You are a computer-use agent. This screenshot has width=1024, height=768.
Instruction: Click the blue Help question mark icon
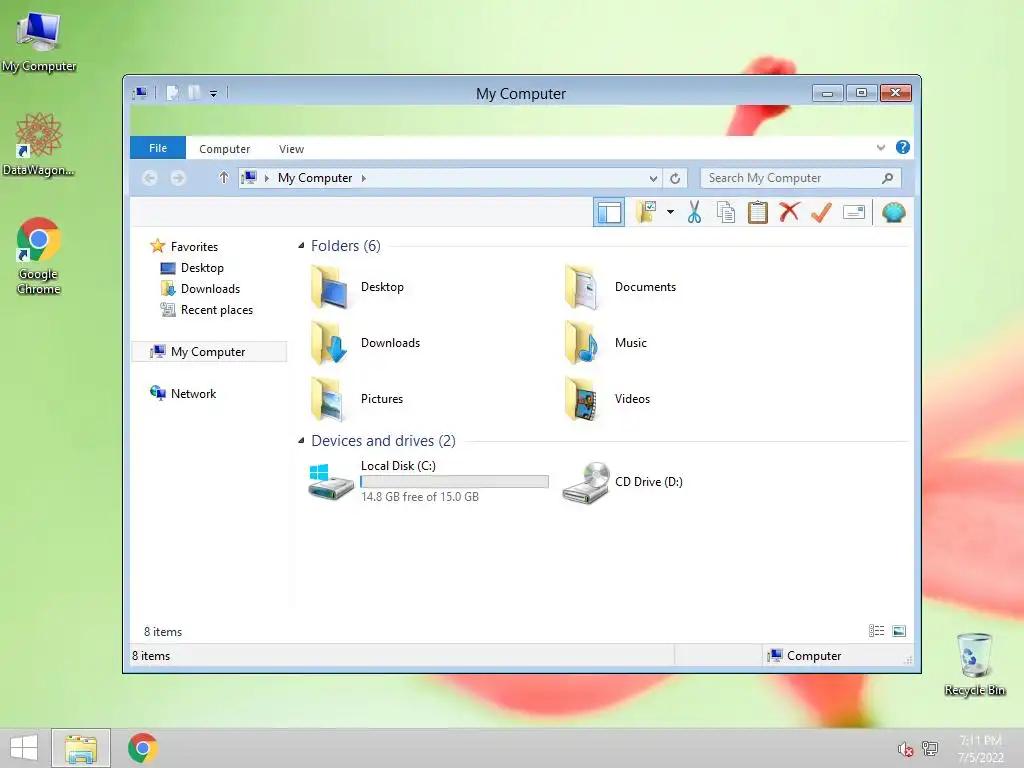tap(903, 147)
